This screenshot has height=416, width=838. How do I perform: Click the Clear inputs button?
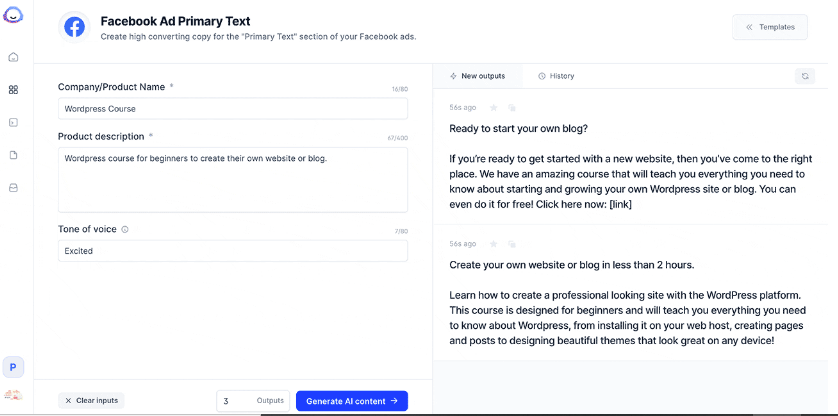[x=91, y=400]
